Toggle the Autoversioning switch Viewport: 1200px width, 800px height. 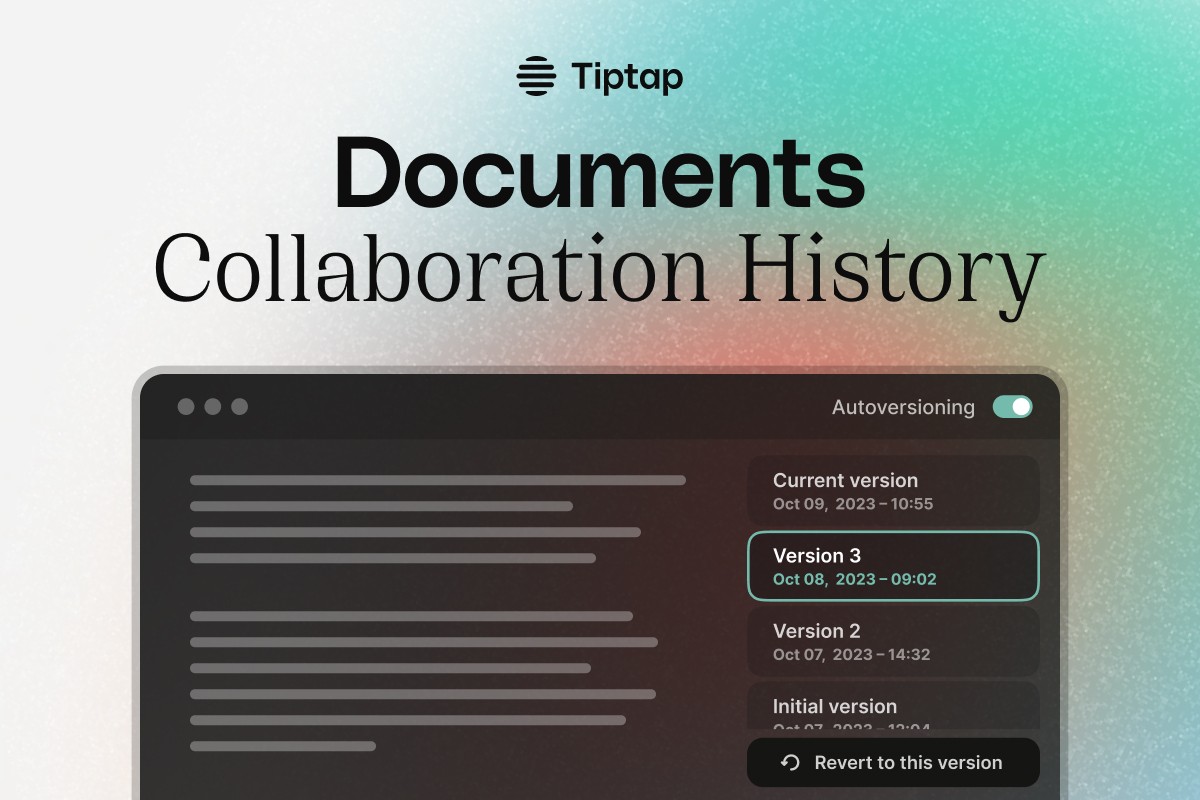pos(1012,407)
